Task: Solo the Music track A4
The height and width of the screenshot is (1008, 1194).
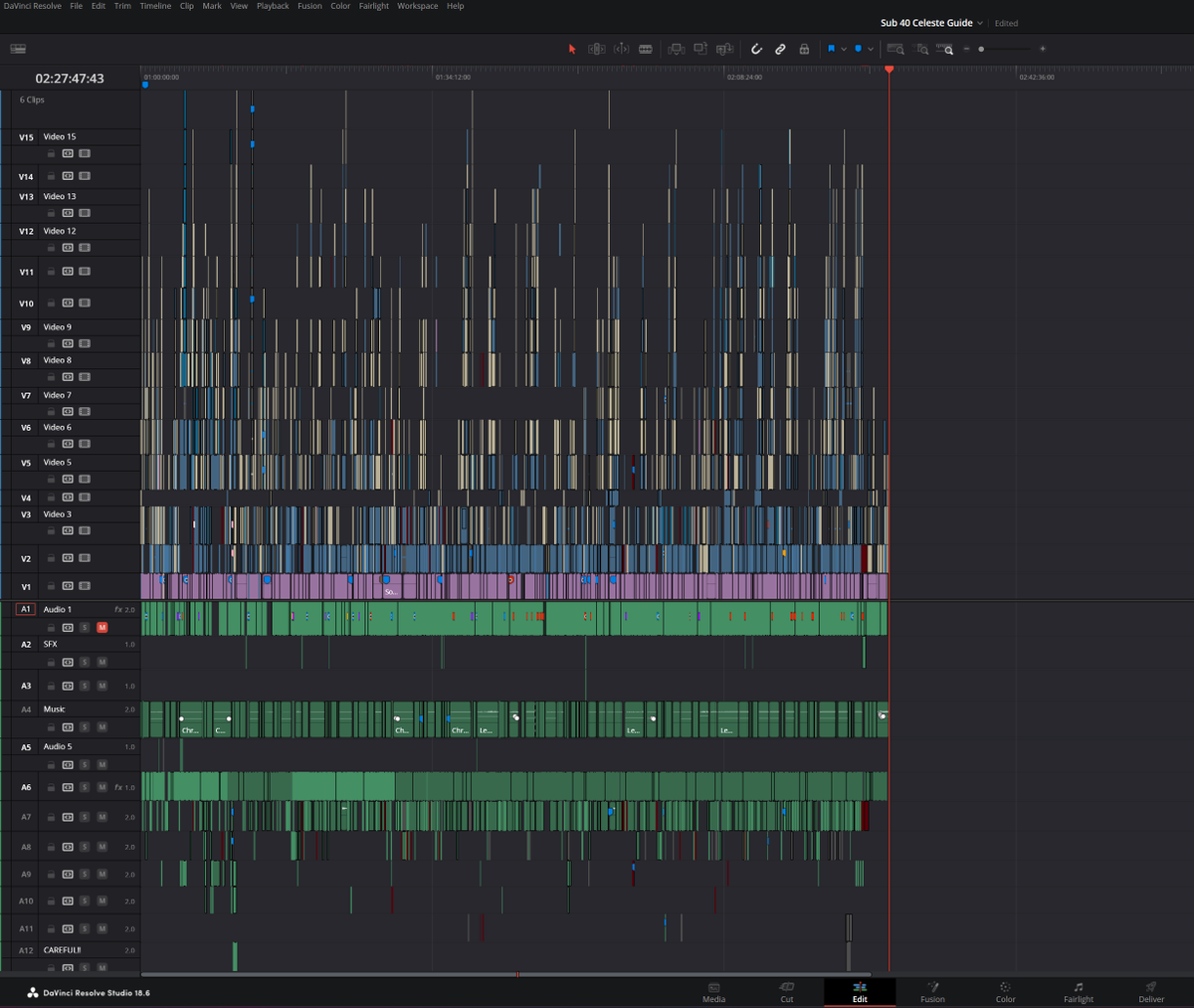Action: [85, 727]
